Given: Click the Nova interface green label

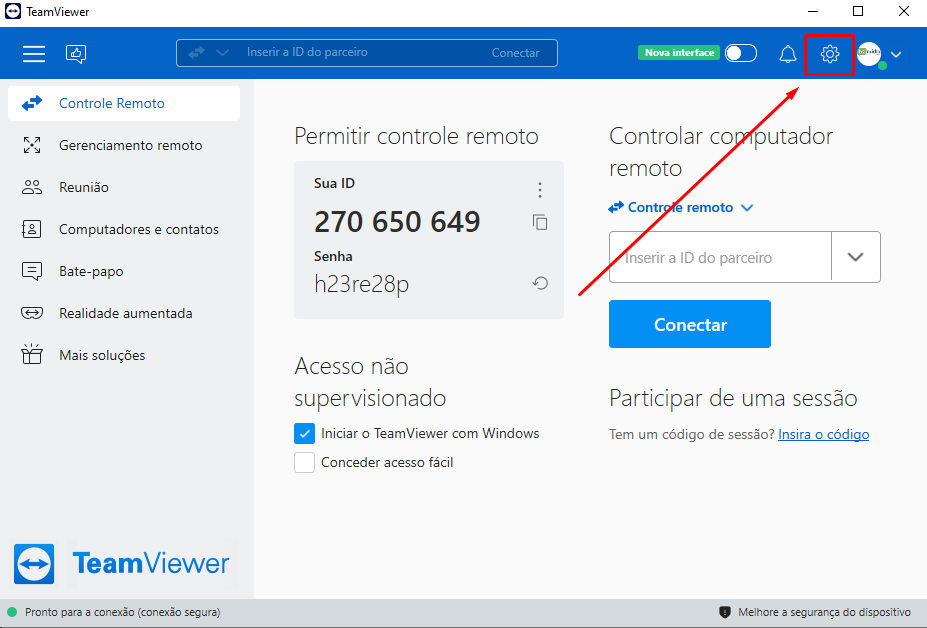Looking at the screenshot, I should tap(679, 53).
